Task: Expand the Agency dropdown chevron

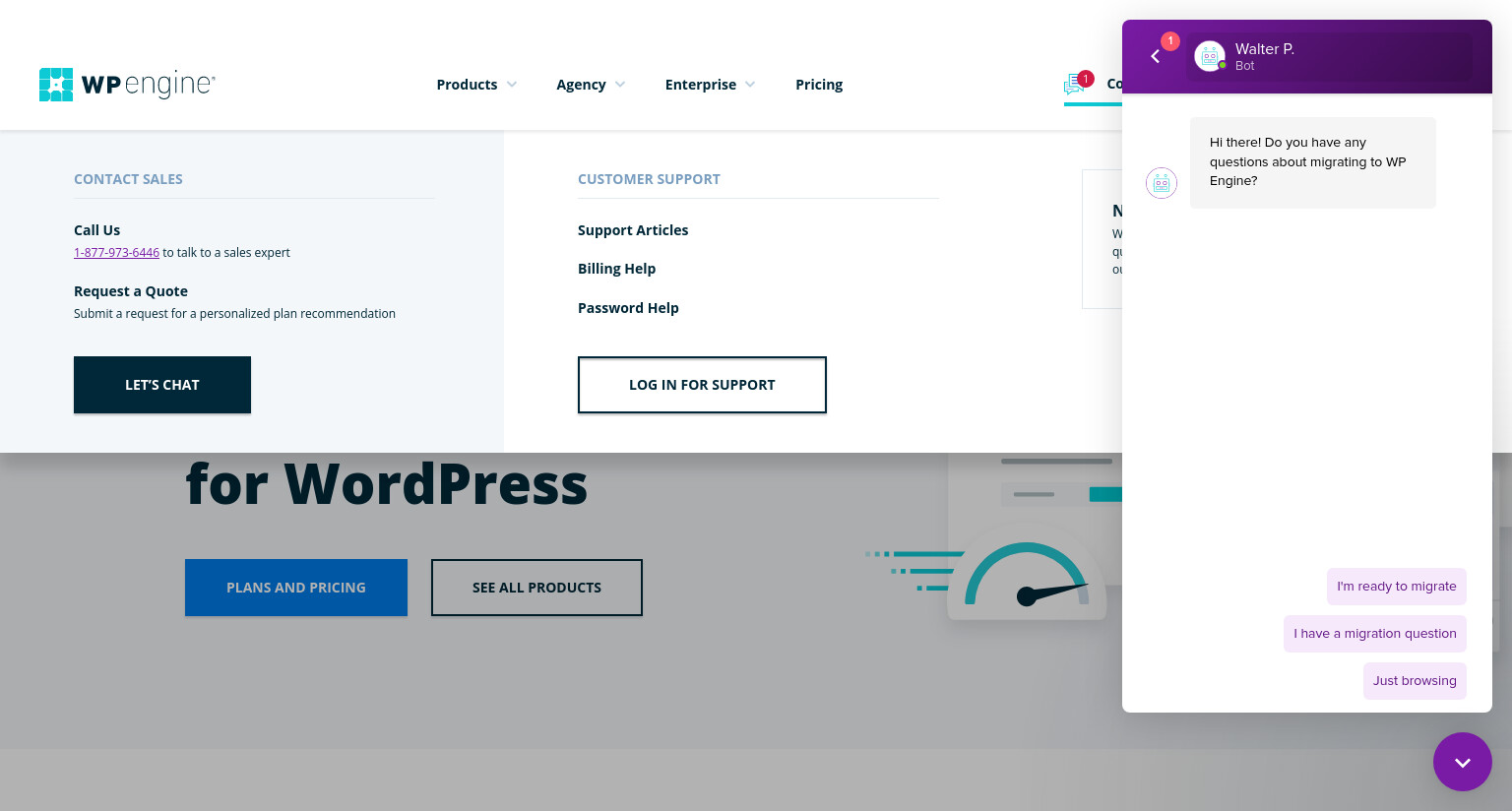Action: [x=620, y=85]
